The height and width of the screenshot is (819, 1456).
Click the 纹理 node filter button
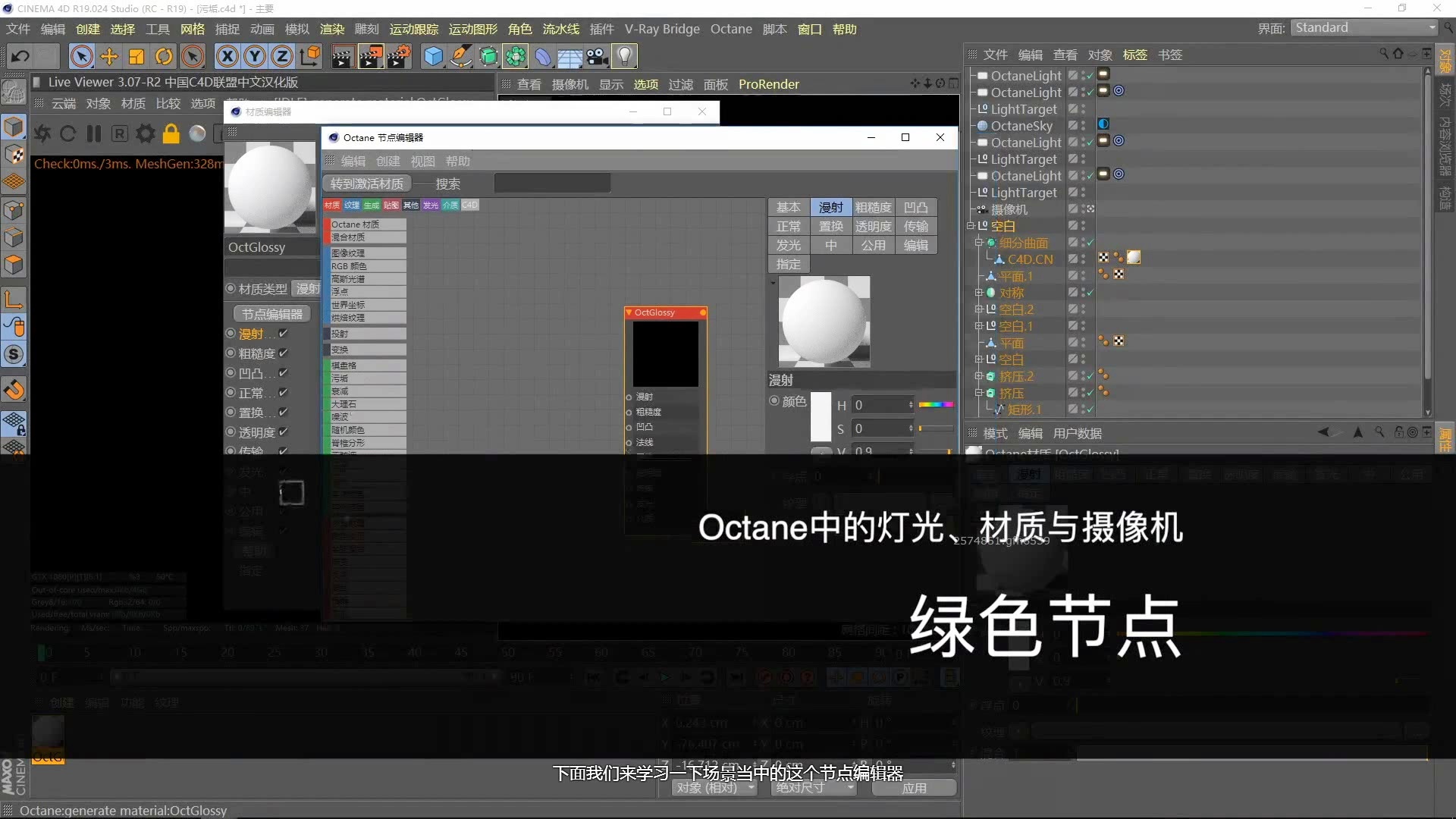352,206
